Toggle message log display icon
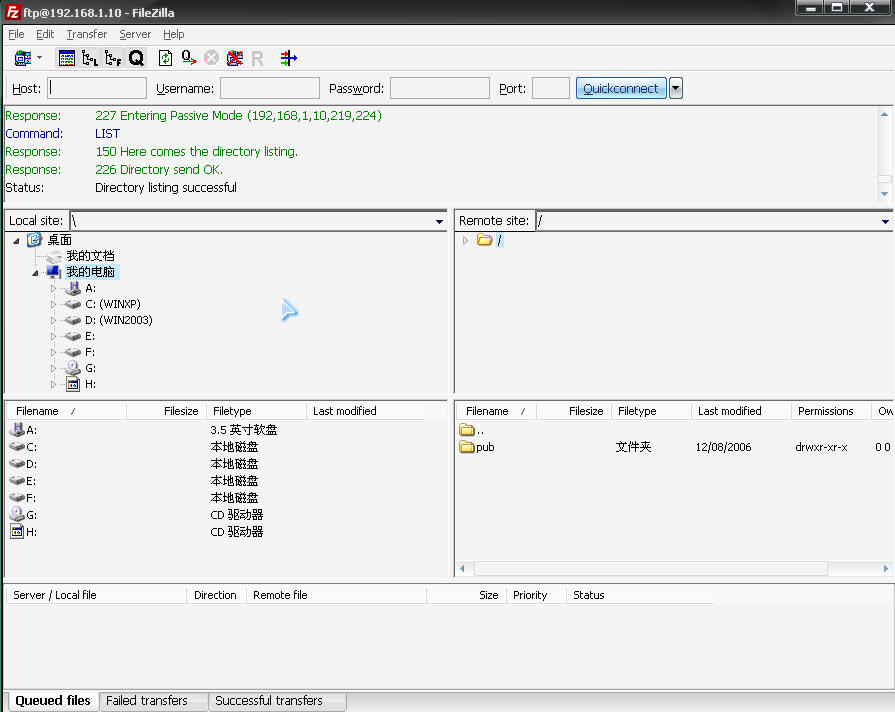 coord(67,58)
